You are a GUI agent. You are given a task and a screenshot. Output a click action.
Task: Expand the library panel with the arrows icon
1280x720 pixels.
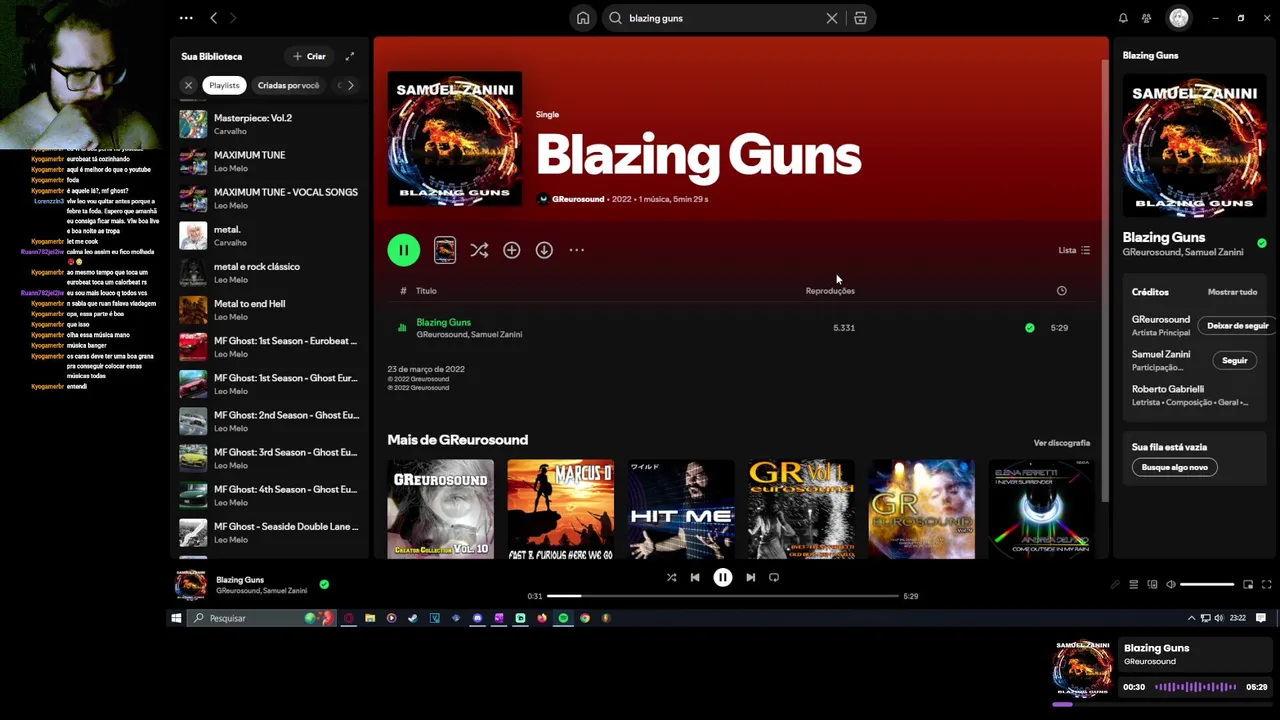pos(350,57)
